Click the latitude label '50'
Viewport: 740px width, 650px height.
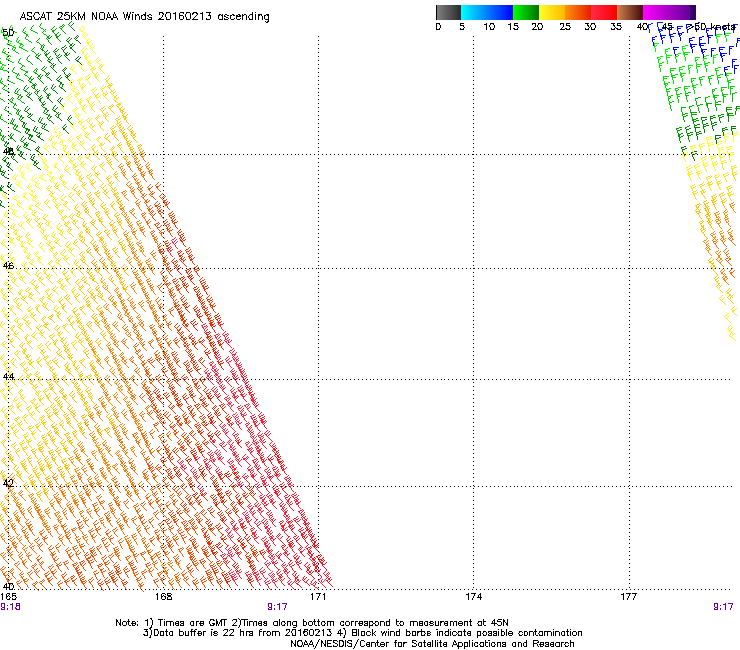pyautogui.click(x=8, y=33)
